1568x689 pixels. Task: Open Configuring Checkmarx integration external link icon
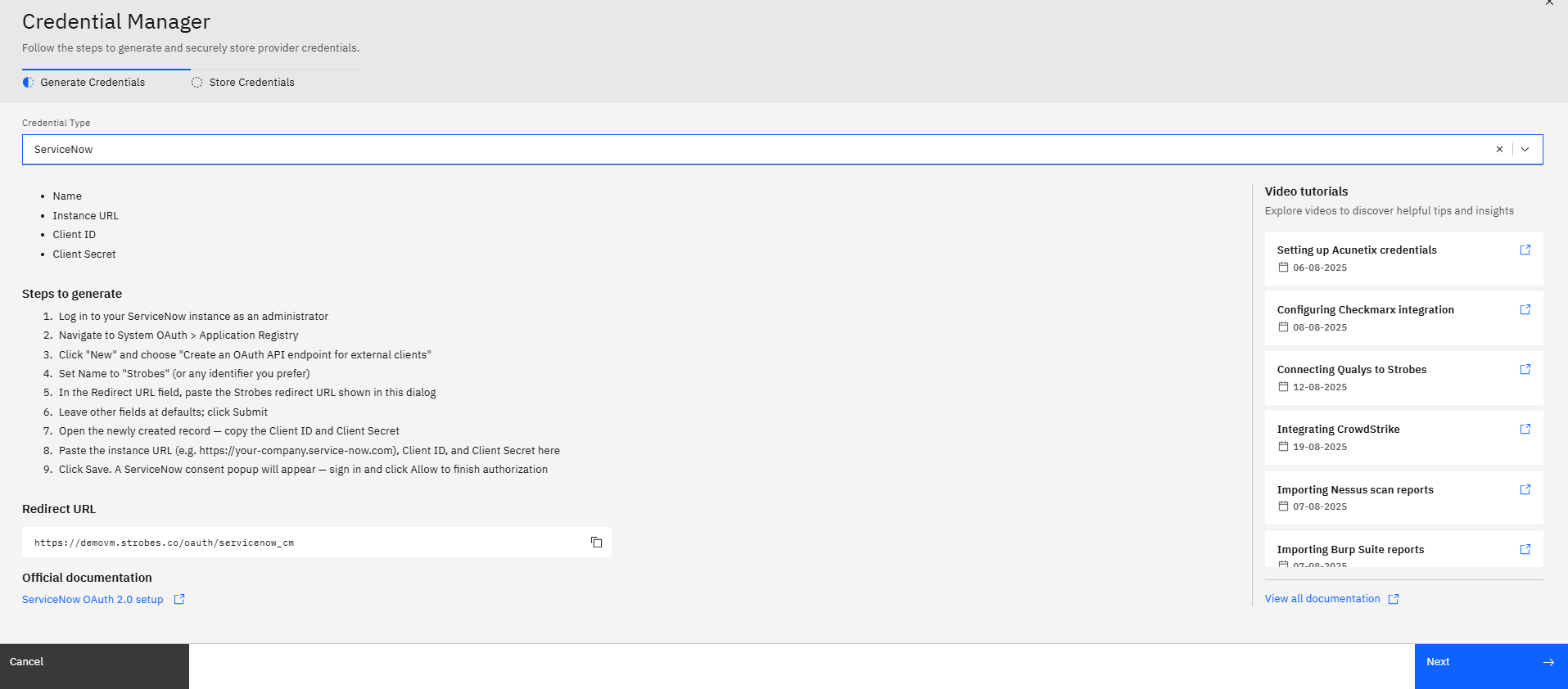1525,309
